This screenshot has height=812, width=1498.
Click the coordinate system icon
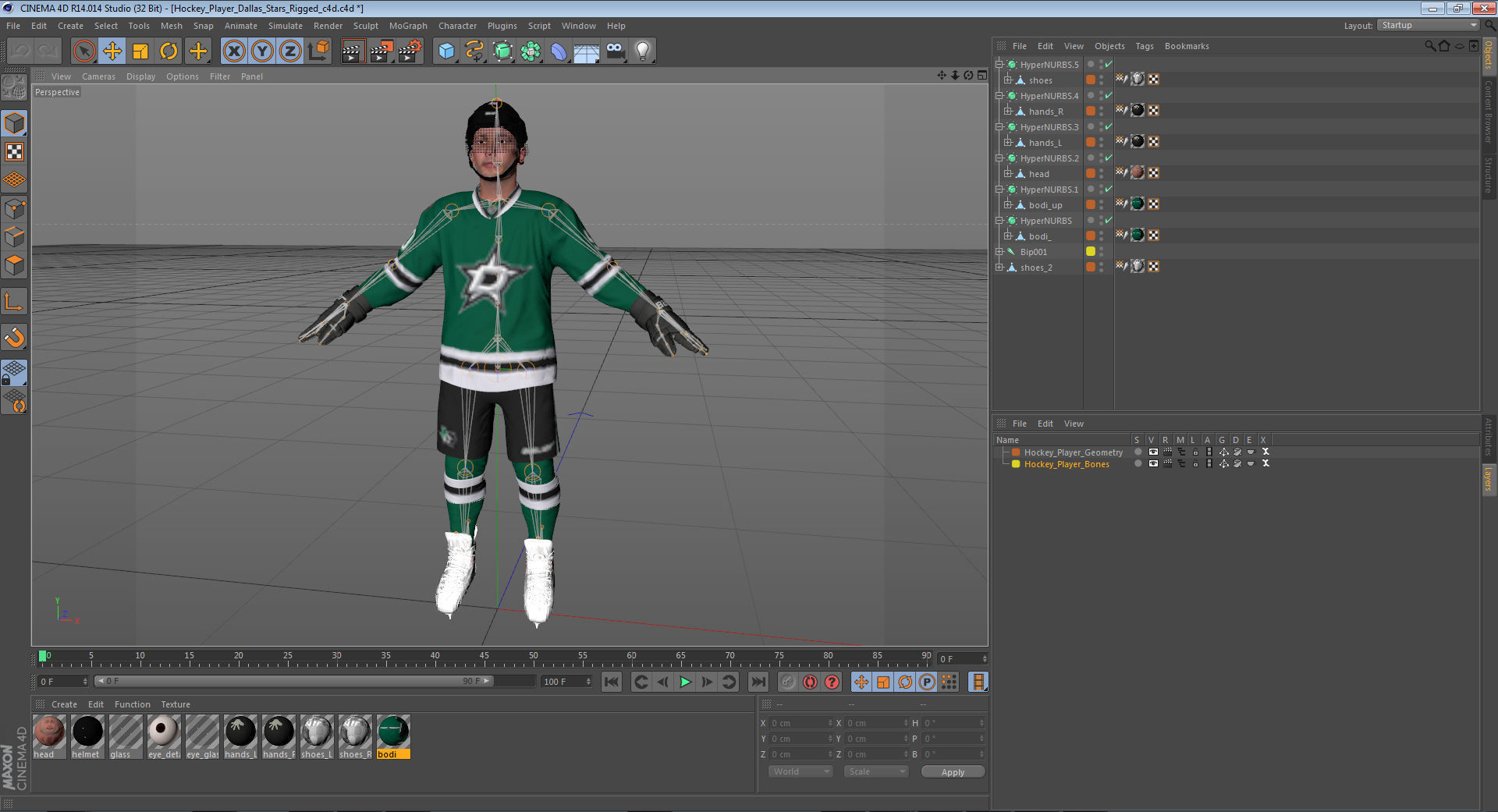(318, 51)
